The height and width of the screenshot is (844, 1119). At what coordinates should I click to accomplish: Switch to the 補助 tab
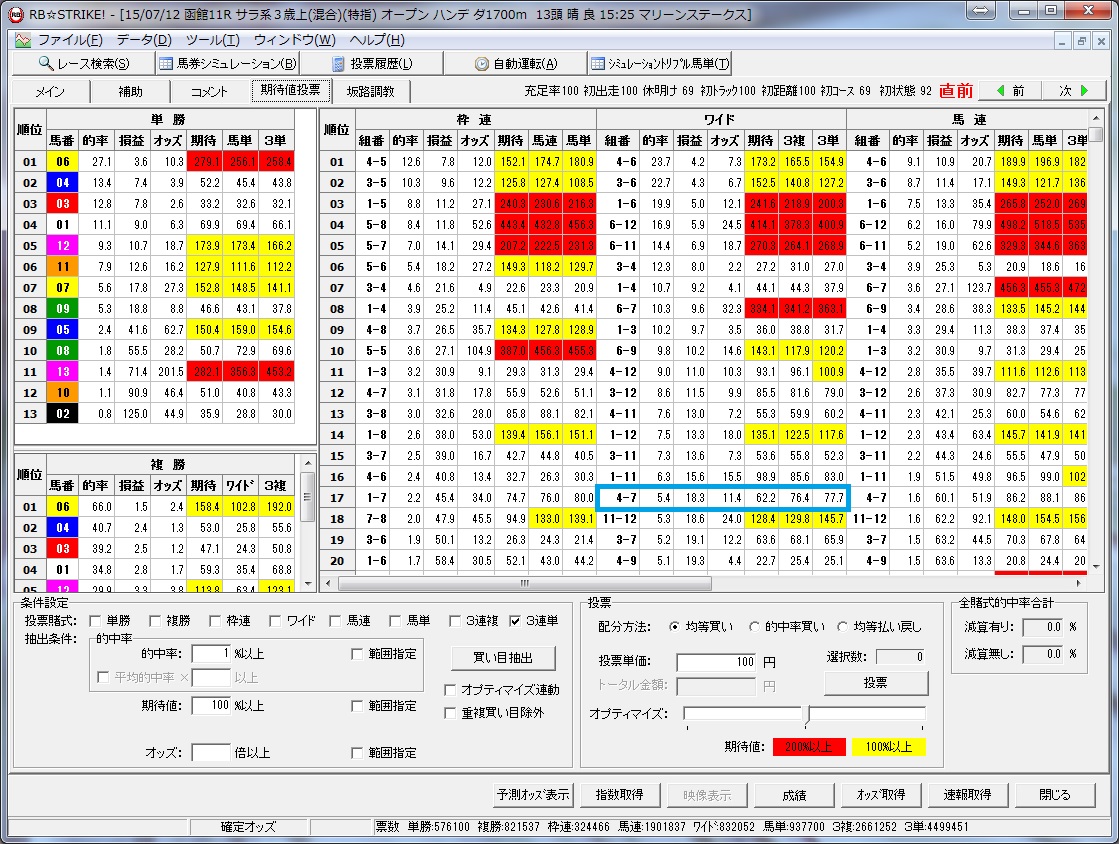(130, 91)
